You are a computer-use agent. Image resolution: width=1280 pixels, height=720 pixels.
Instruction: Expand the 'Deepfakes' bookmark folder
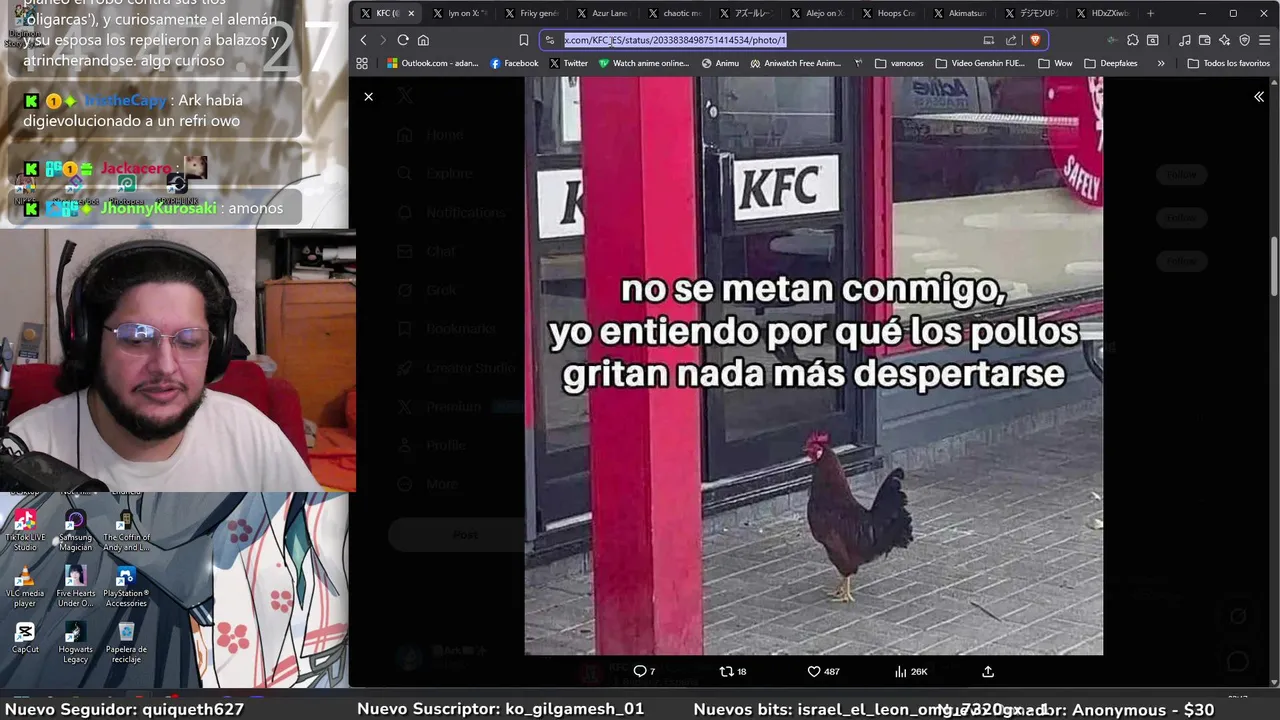point(1111,63)
